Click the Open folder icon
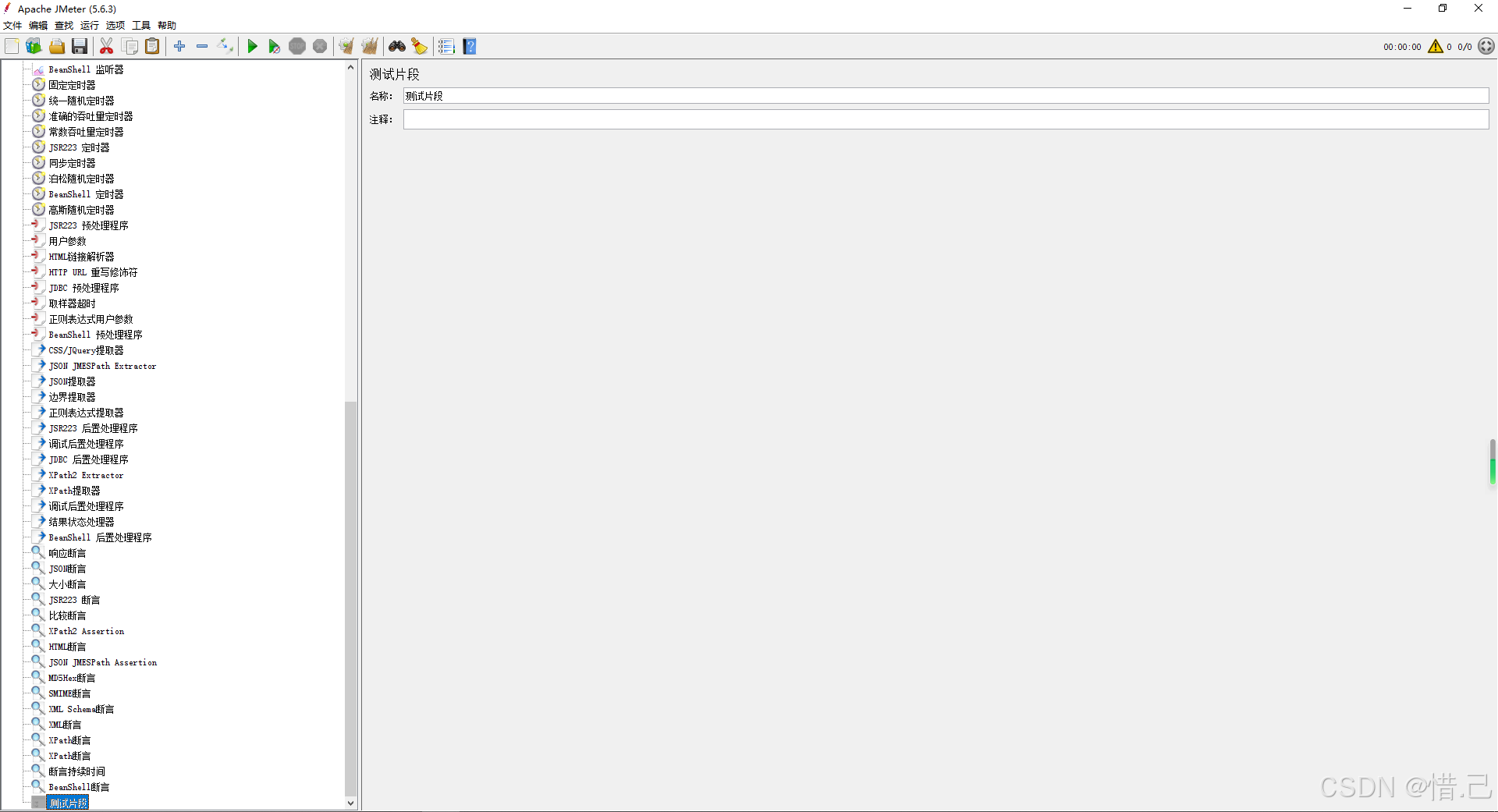This screenshot has width=1498, height=812. pyautogui.click(x=57, y=47)
